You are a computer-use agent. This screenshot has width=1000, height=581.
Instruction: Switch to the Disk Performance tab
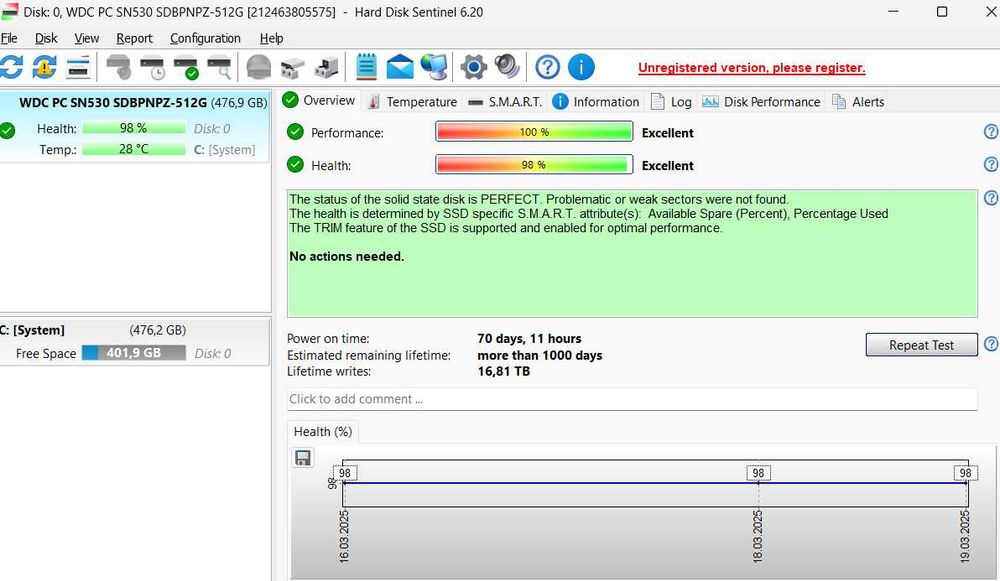click(761, 102)
